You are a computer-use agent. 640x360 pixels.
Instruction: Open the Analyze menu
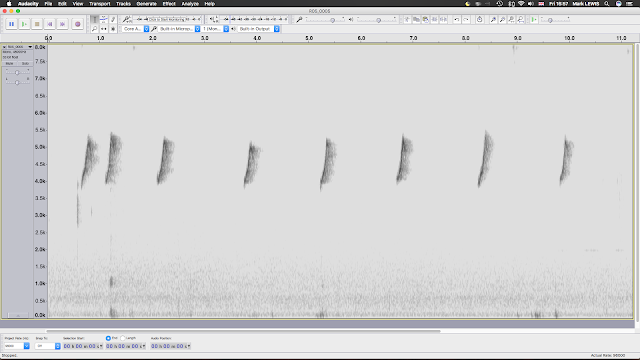pyautogui.click(x=190, y=4)
